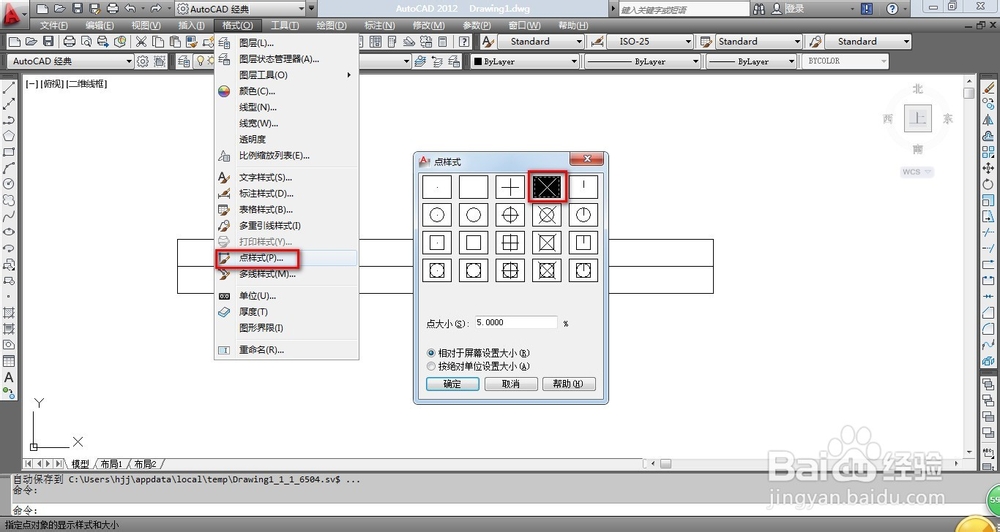
Task: Click Exchange exclamation icon in title bar
Action: coord(867,9)
